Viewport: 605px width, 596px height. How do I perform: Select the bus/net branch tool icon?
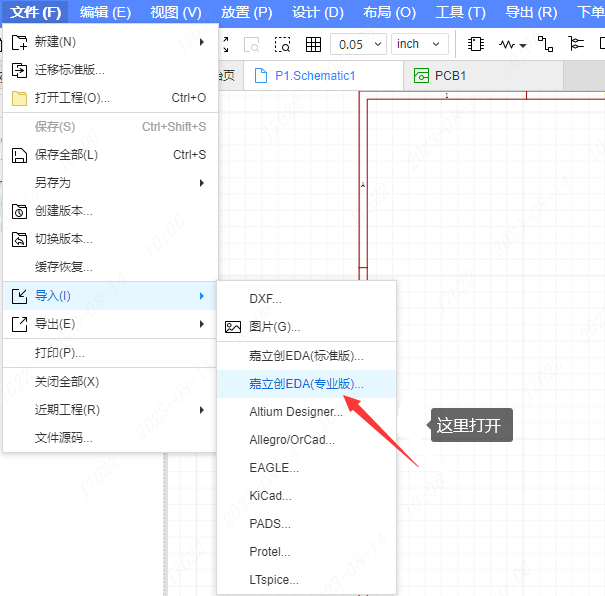click(x=576, y=44)
